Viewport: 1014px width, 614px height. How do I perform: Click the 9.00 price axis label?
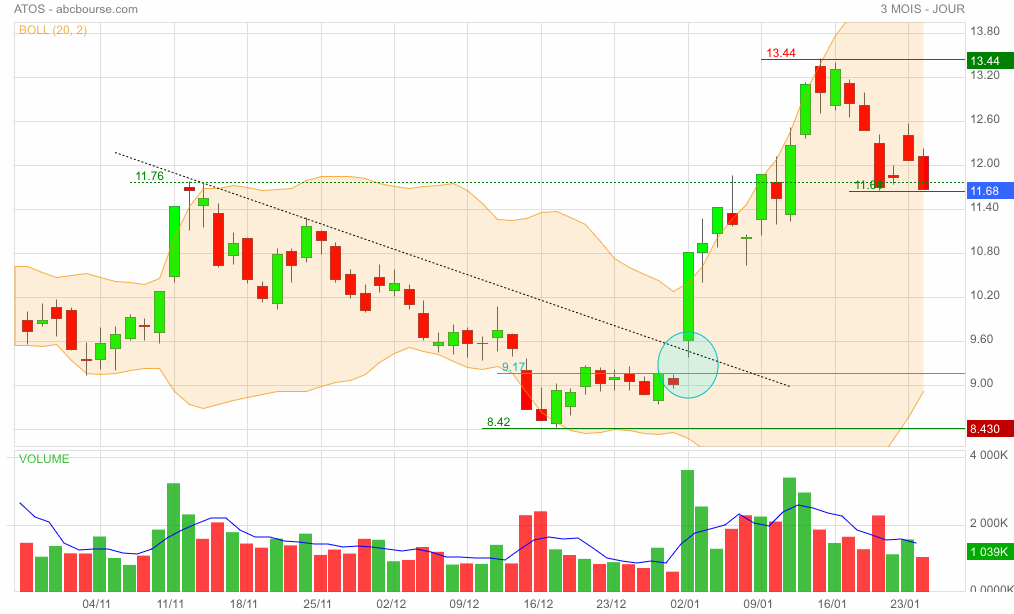[982, 383]
